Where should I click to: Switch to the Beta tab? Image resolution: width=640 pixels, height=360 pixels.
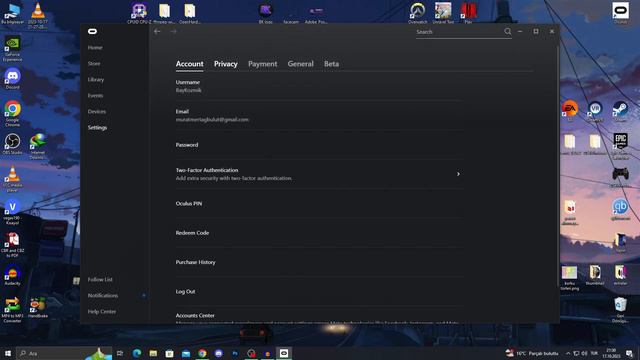(331, 64)
